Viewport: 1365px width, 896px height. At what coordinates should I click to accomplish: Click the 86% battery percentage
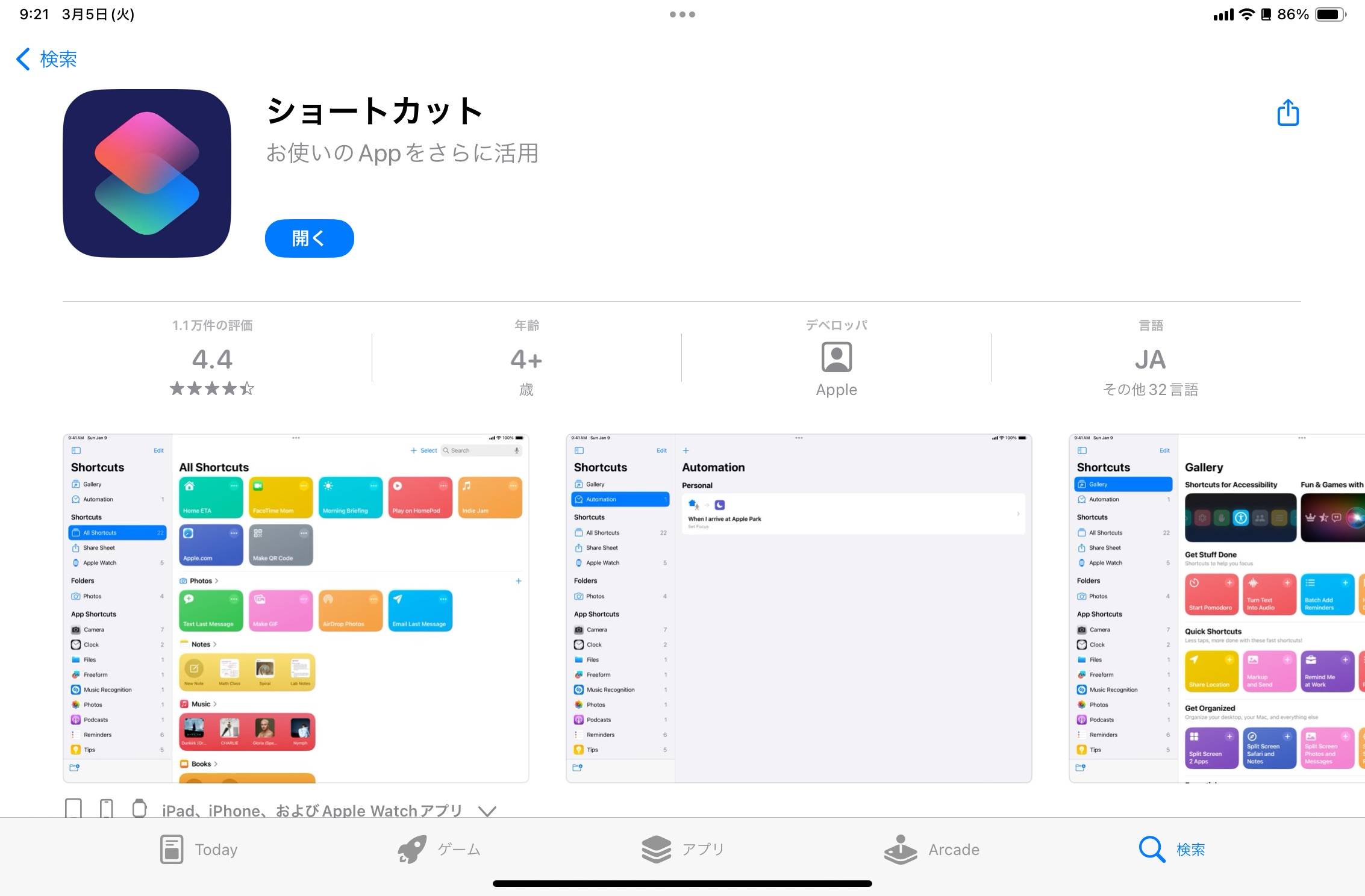(x=1293, y=14)
